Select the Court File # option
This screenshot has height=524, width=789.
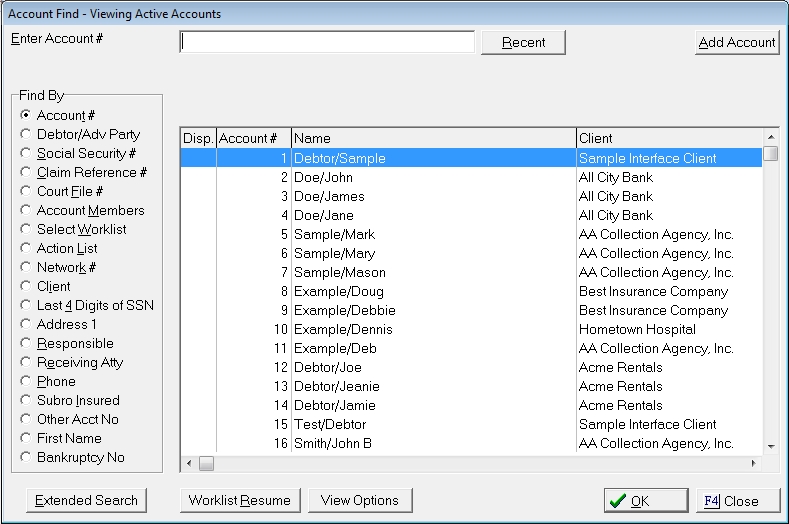pyautogui.click(x=26, y=191)
